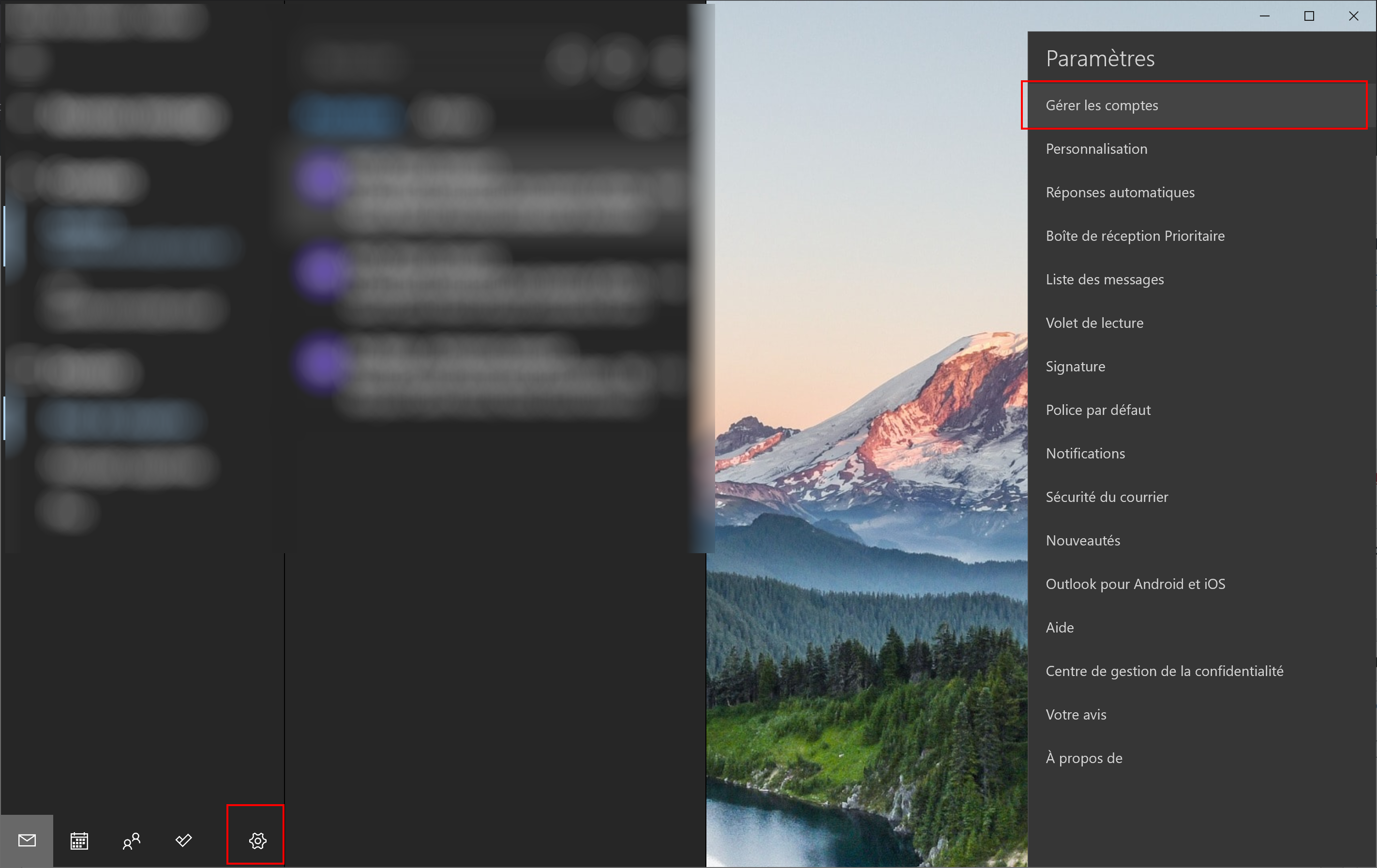Open Volet de lecture settings
The width and height of the screenshot is (1377, 868).
tap(1094, 323)
